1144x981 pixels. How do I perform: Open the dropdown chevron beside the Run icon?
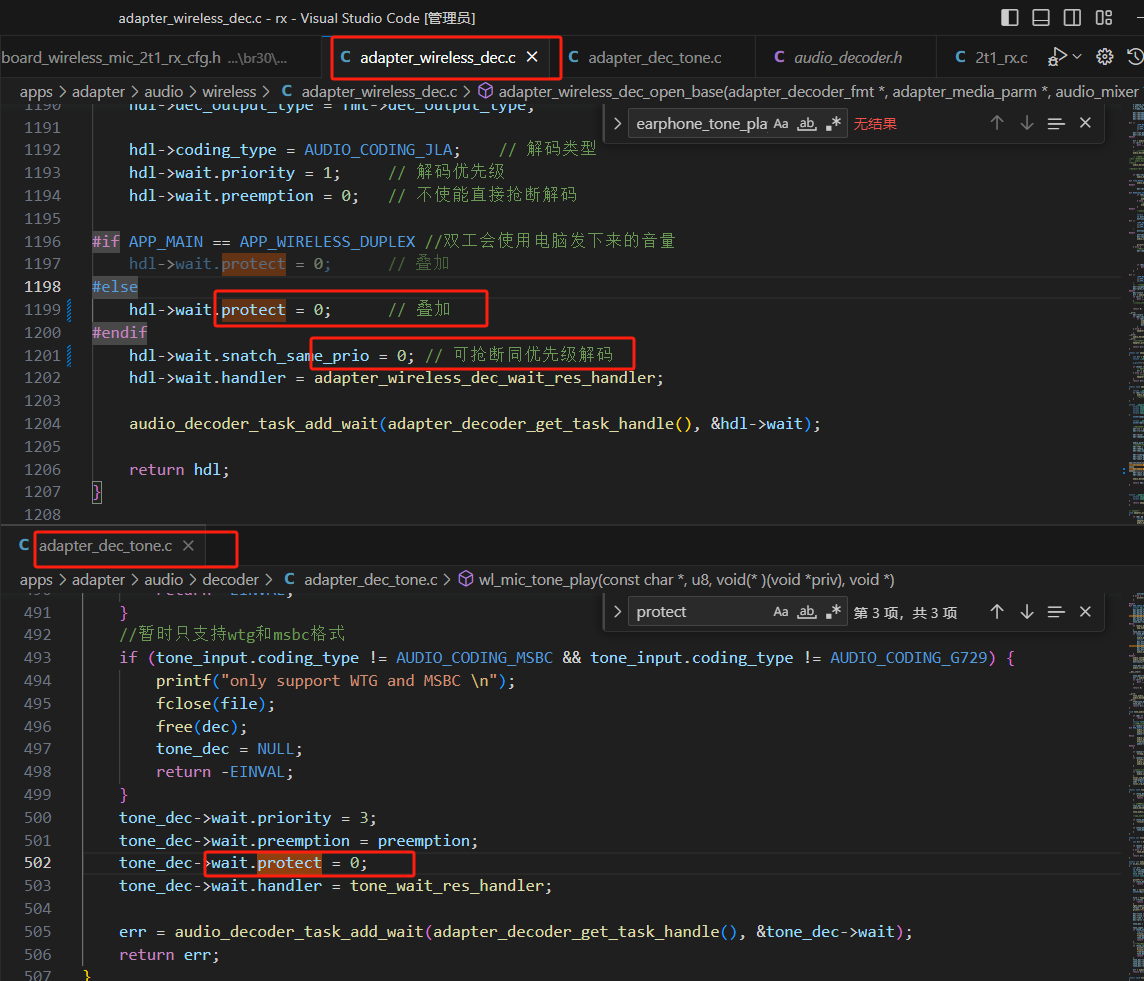point(1077,57)
